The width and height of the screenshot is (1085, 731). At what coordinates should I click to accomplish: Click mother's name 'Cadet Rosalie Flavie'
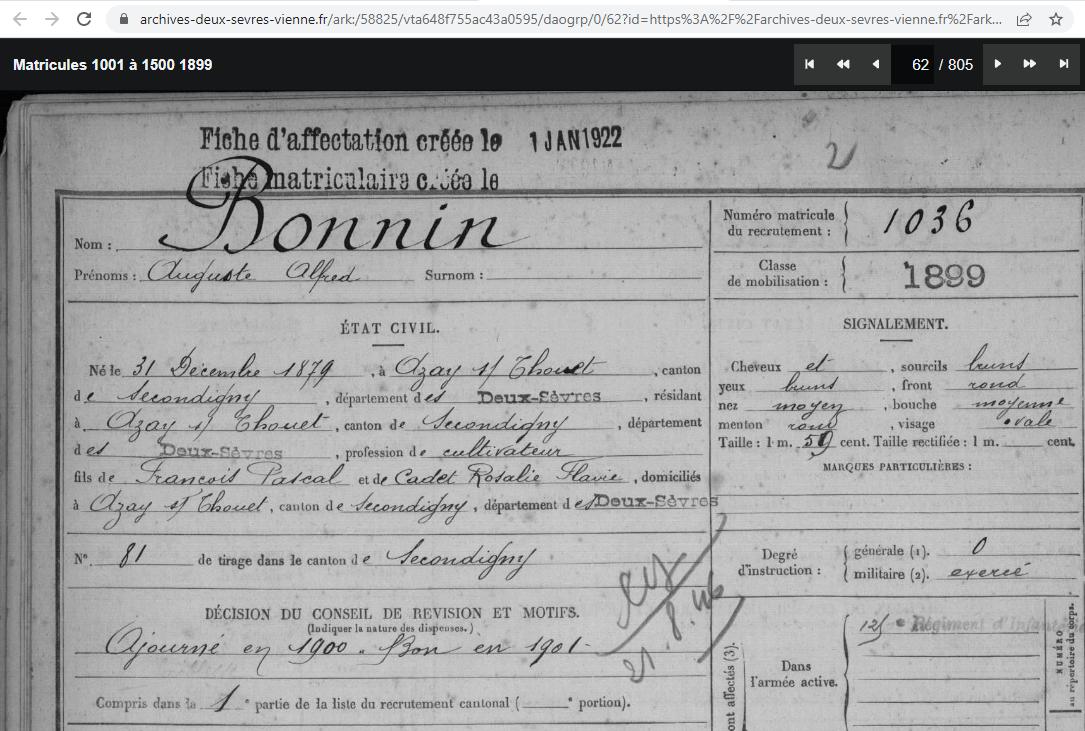point(509,475)
